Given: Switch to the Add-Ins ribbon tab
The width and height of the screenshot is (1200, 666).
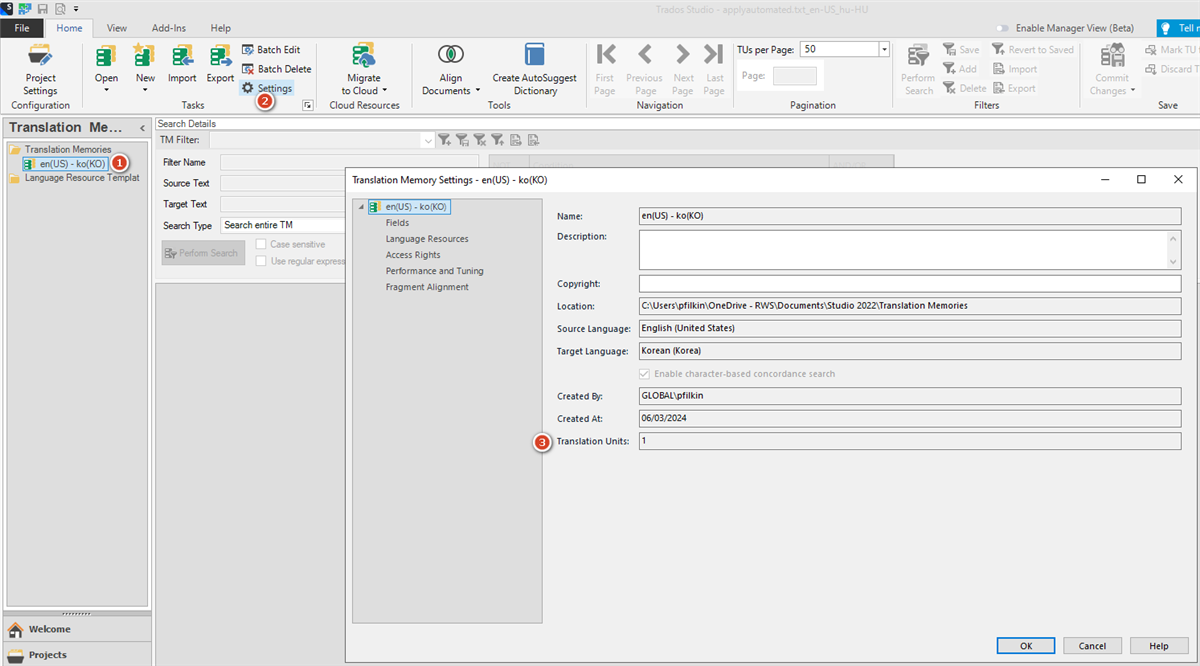Looking at the screenshot, I should pos(168,28).
